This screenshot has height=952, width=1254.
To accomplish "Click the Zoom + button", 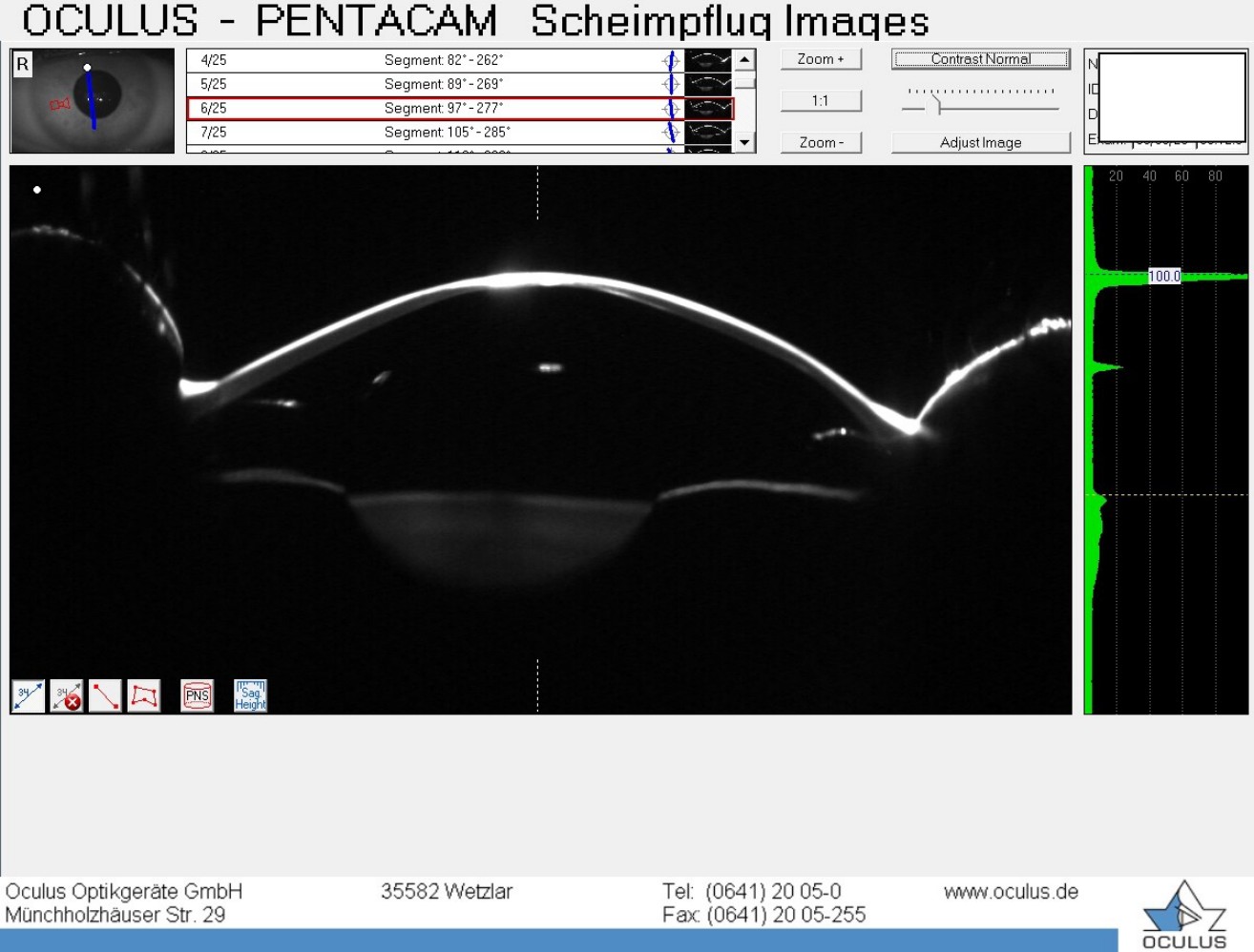I will point(821,59).
